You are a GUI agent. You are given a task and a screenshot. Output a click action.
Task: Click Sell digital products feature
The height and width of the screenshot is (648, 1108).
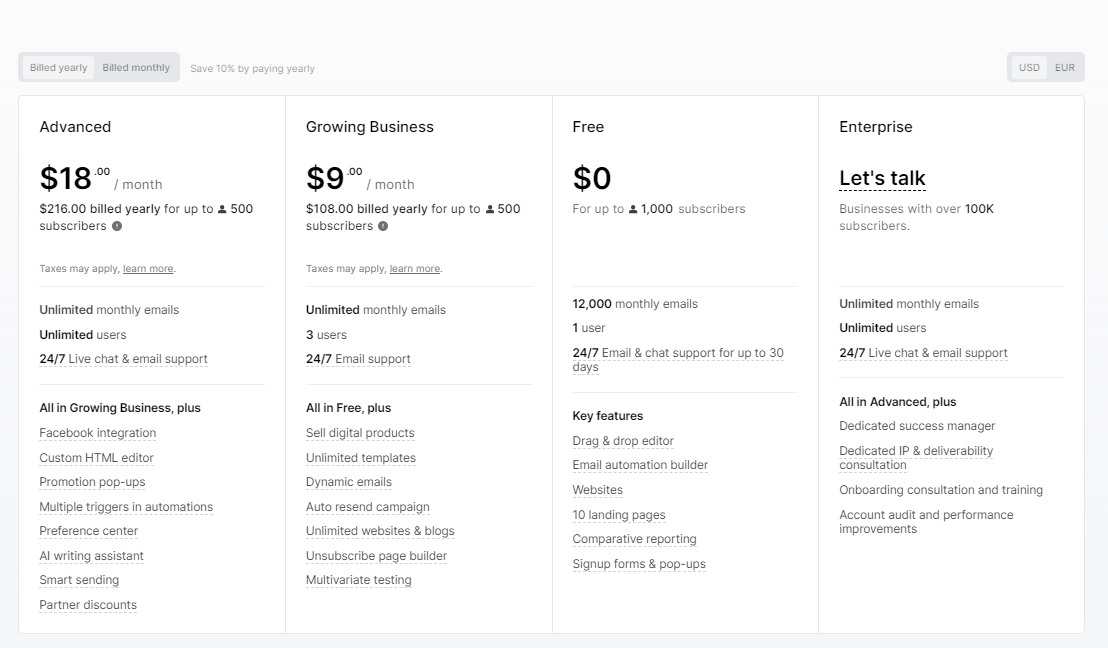pyautogui.click(x=360, y=433)
